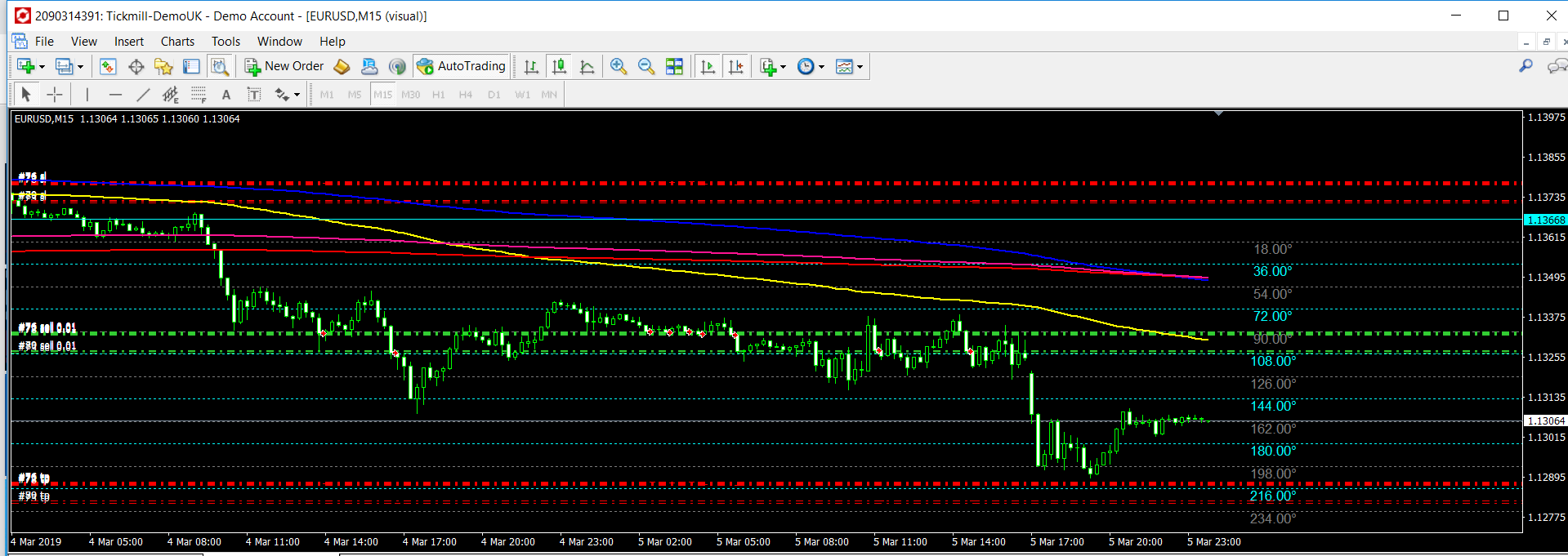Open the Insert menu
This screenshot has height=556, width=1568.
point(128,42)
